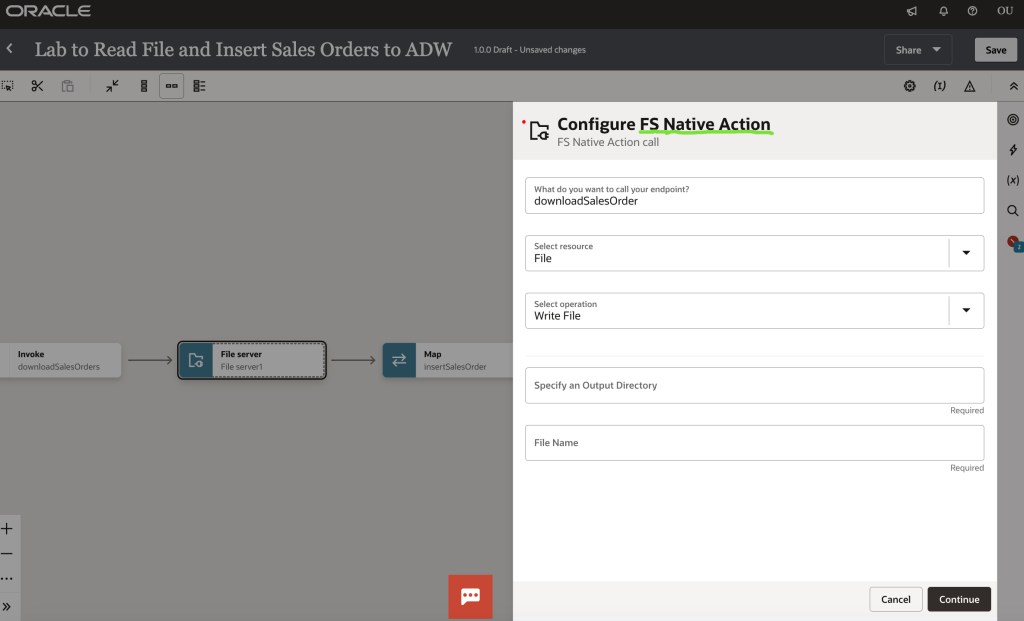Activate the multi-select marquee tool
The height and width of the screenshot is (621, 1024).
pyautogui.click(x=8, y=86)
